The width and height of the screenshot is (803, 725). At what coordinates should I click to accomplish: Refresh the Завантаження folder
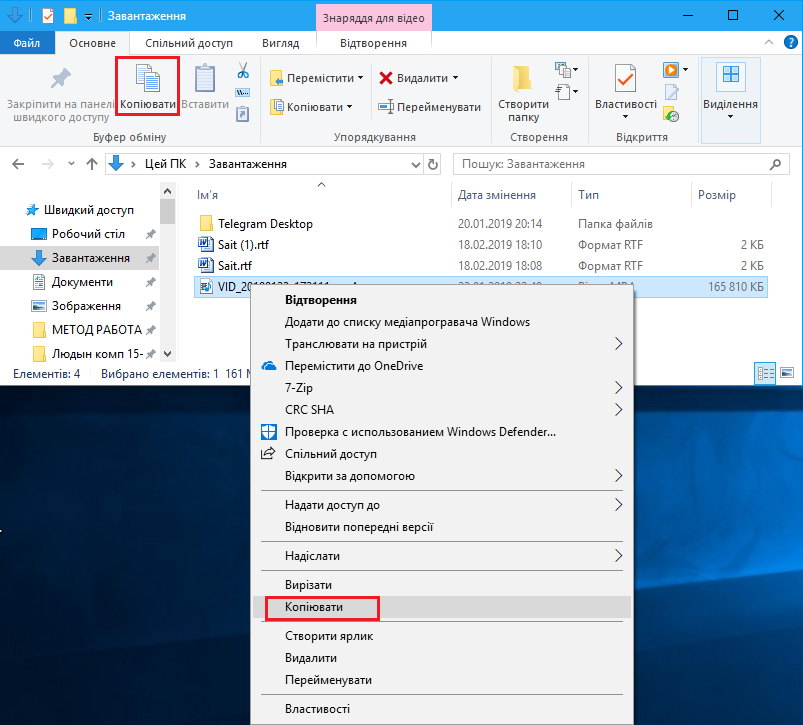tap(433, 164)
